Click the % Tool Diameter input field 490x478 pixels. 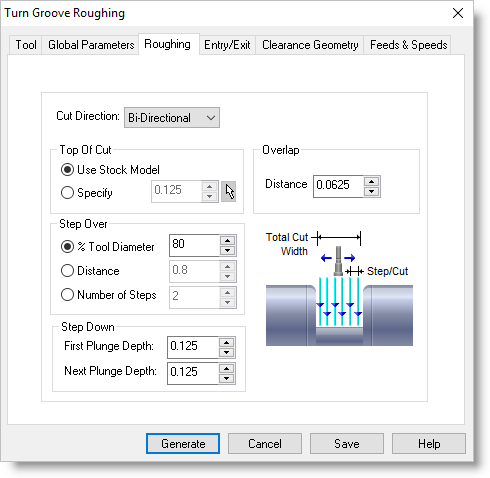point(194,245)
